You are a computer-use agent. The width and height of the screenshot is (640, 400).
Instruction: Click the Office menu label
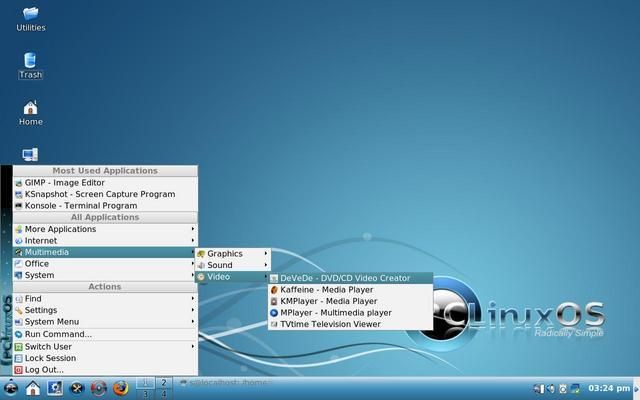37,264
